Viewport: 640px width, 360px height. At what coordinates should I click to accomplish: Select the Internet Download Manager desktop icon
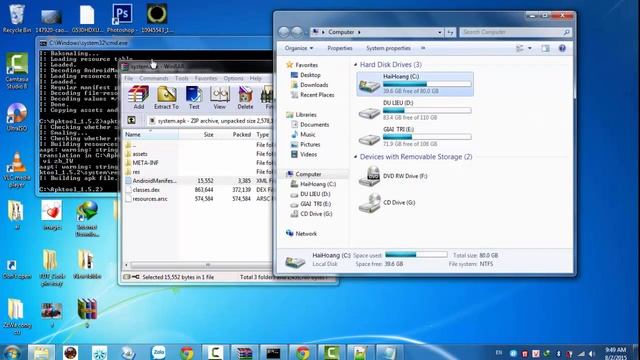87,218
